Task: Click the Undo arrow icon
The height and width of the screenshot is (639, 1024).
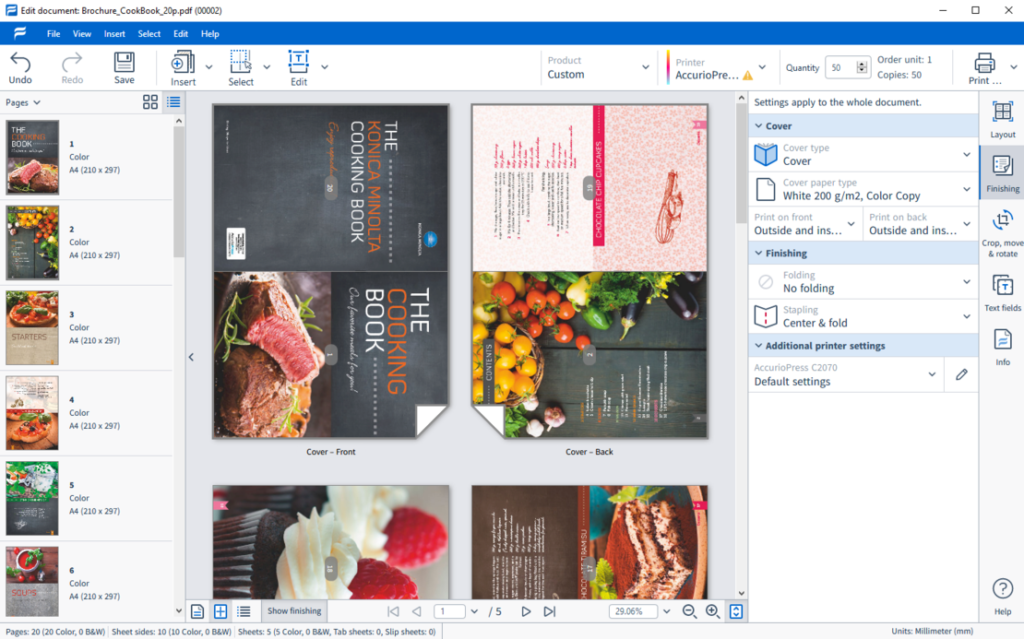Action: (x=20, y=62)
